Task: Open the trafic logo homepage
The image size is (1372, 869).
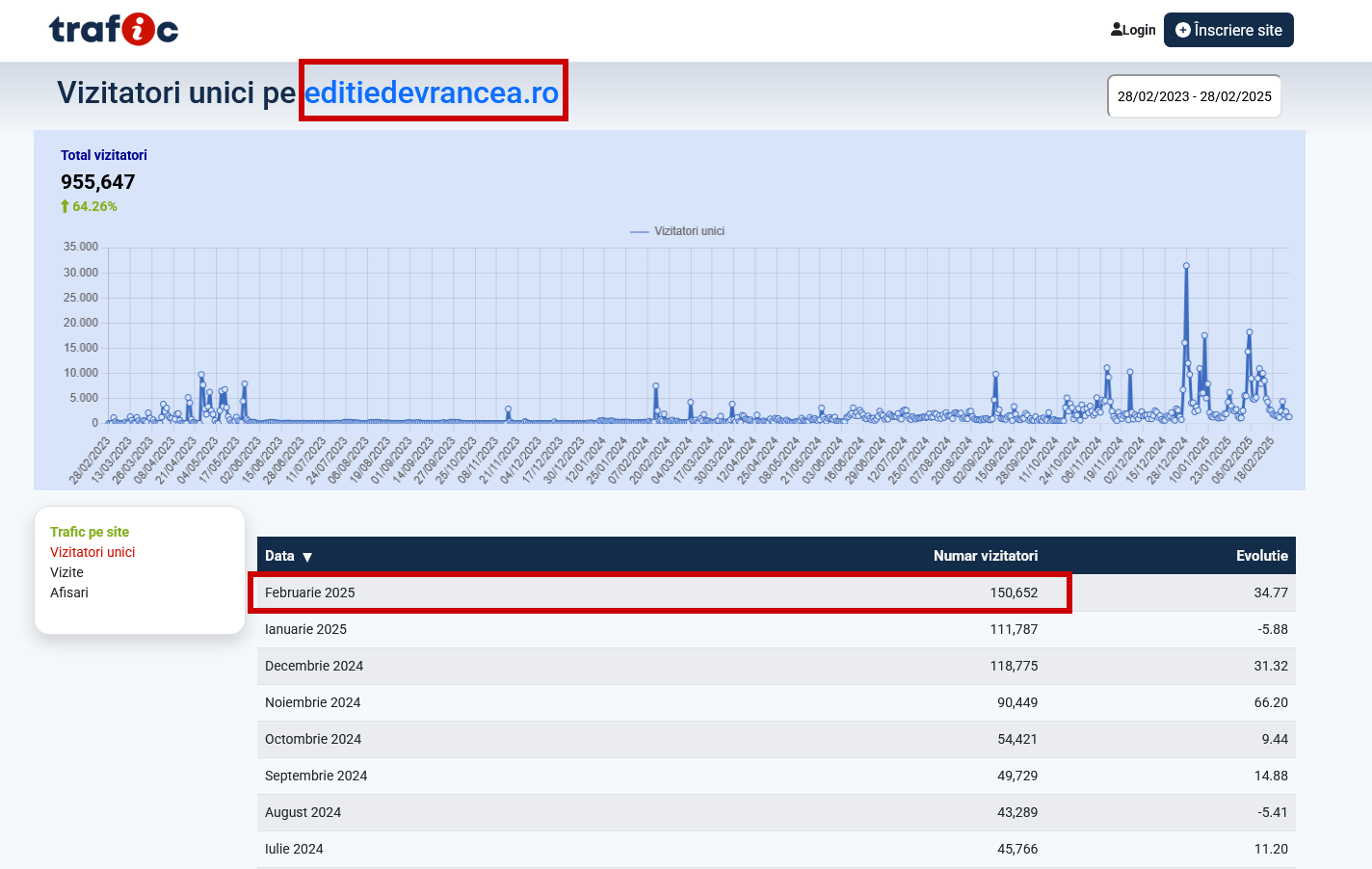Action: 114,30
